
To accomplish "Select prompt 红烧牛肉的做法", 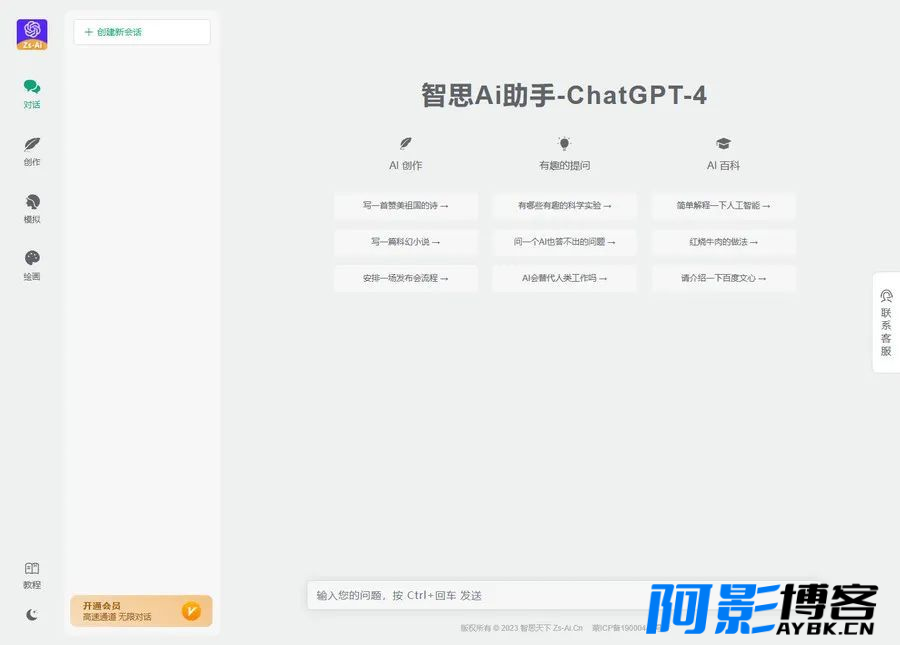I will point(723,242).
